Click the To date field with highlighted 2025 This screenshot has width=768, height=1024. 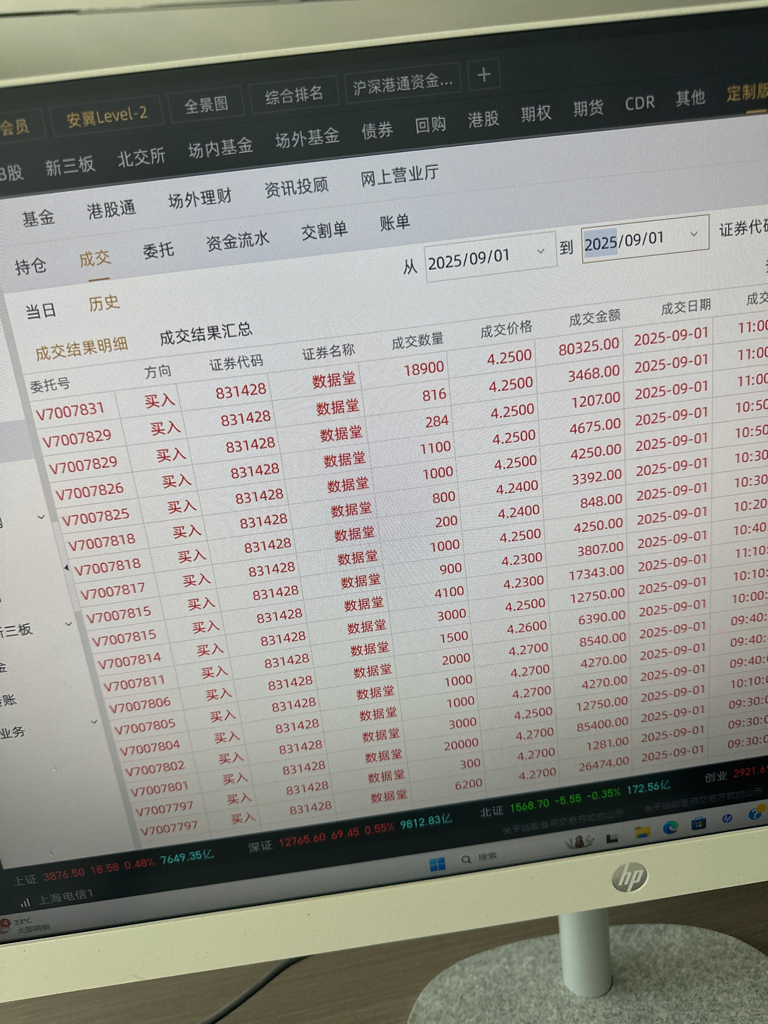(x=645, y=239)
